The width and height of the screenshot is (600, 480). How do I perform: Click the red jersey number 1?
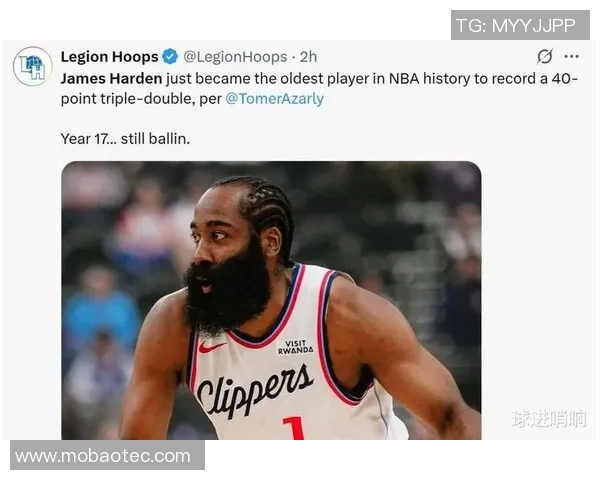(293, 428)
